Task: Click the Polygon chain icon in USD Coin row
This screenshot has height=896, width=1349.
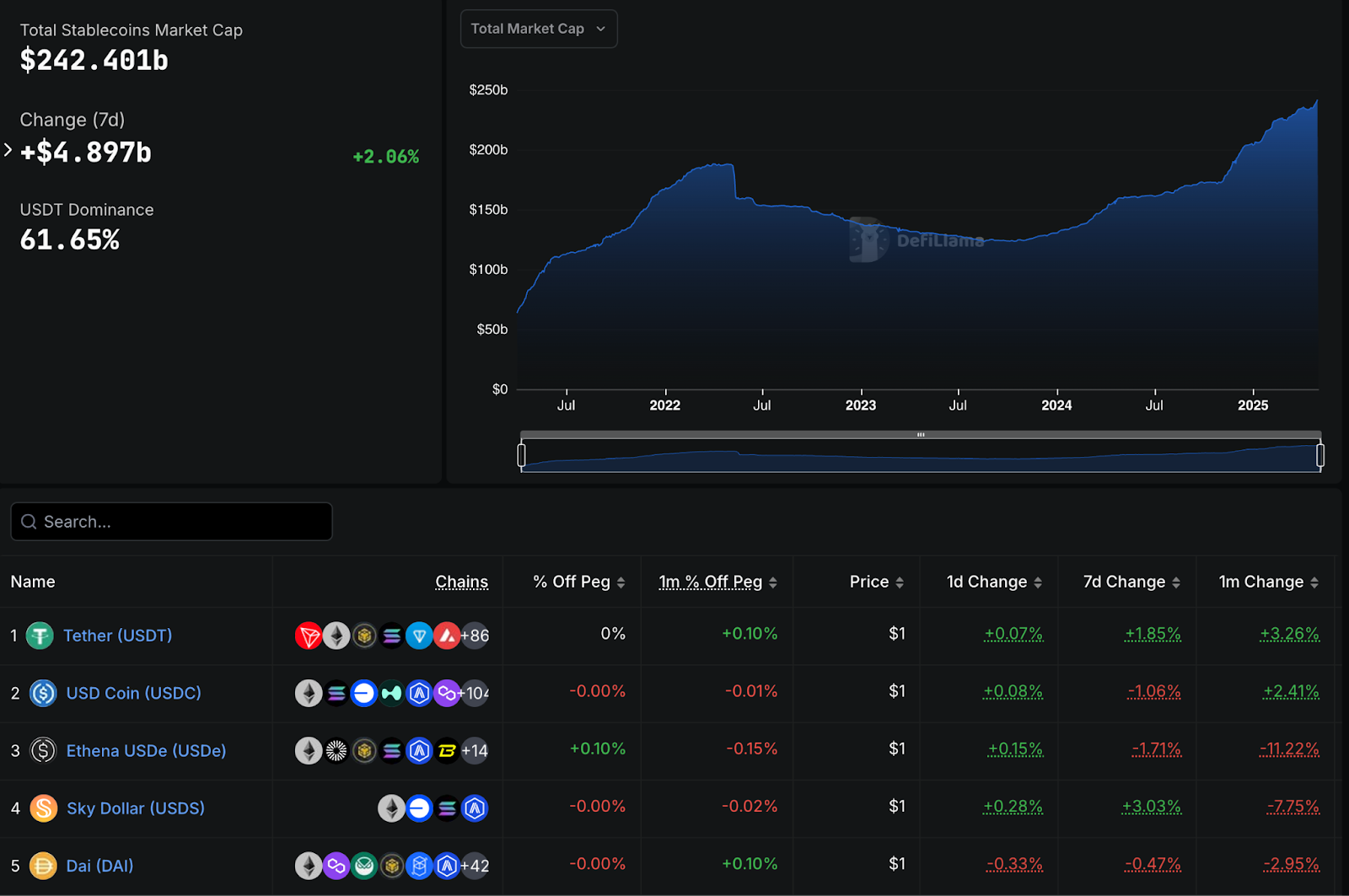Action: click(x=447, y=693)
